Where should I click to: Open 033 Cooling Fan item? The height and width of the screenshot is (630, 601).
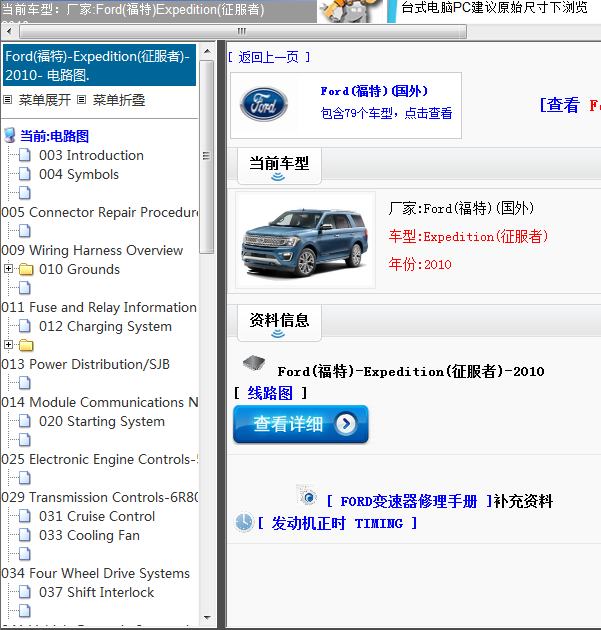[89, 536]
